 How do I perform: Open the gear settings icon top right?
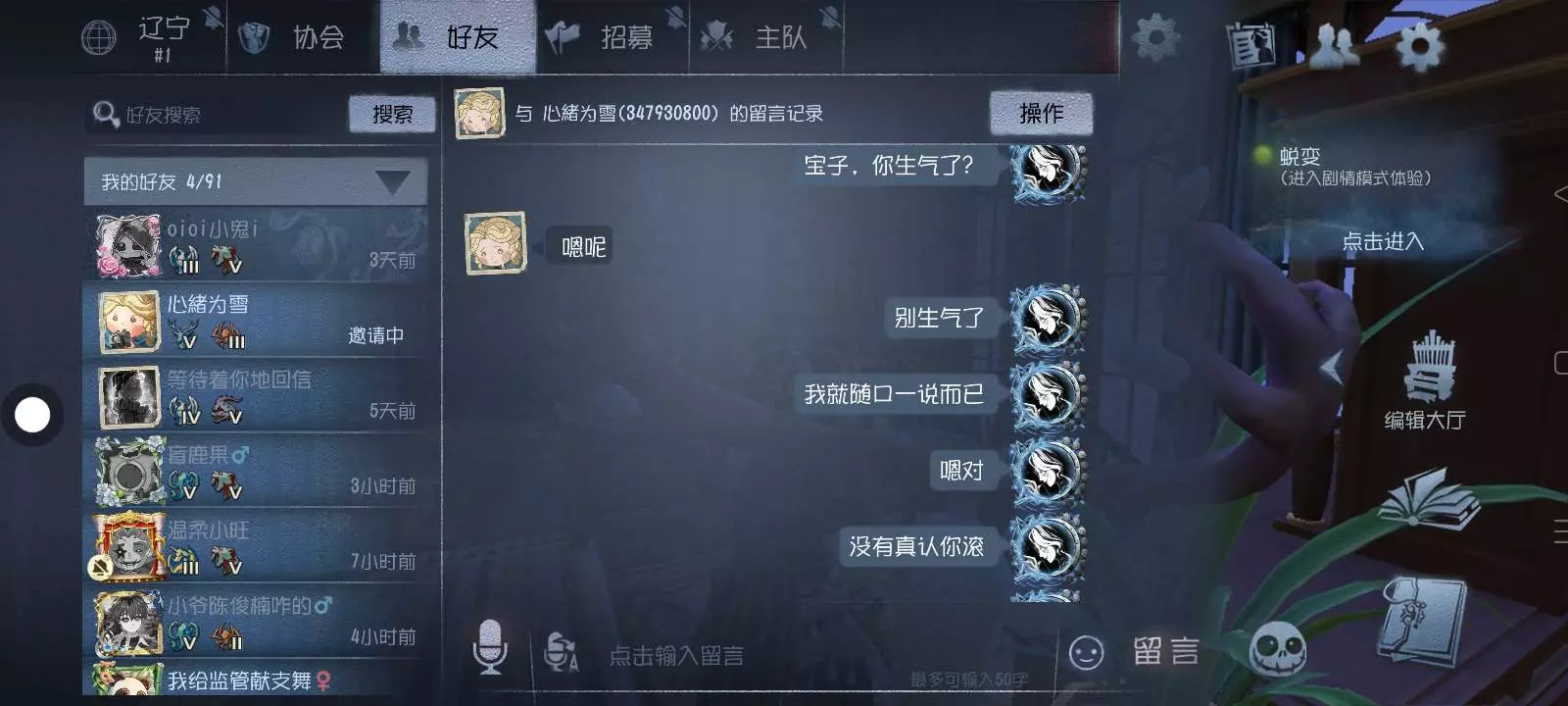point(1418,45)
